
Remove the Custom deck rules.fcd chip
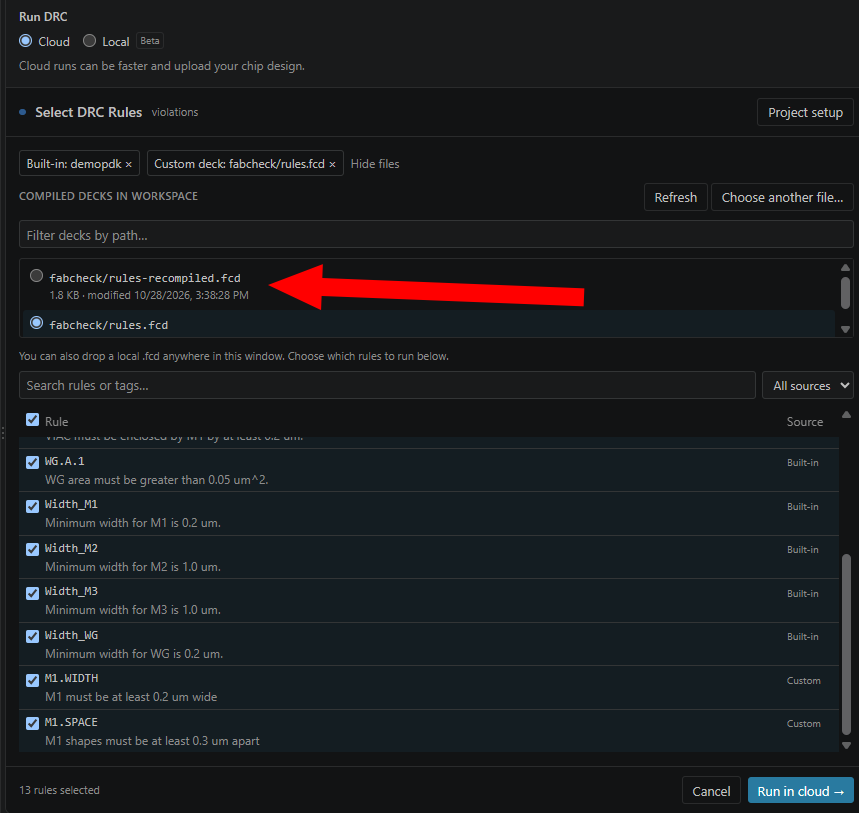point(332,164)
